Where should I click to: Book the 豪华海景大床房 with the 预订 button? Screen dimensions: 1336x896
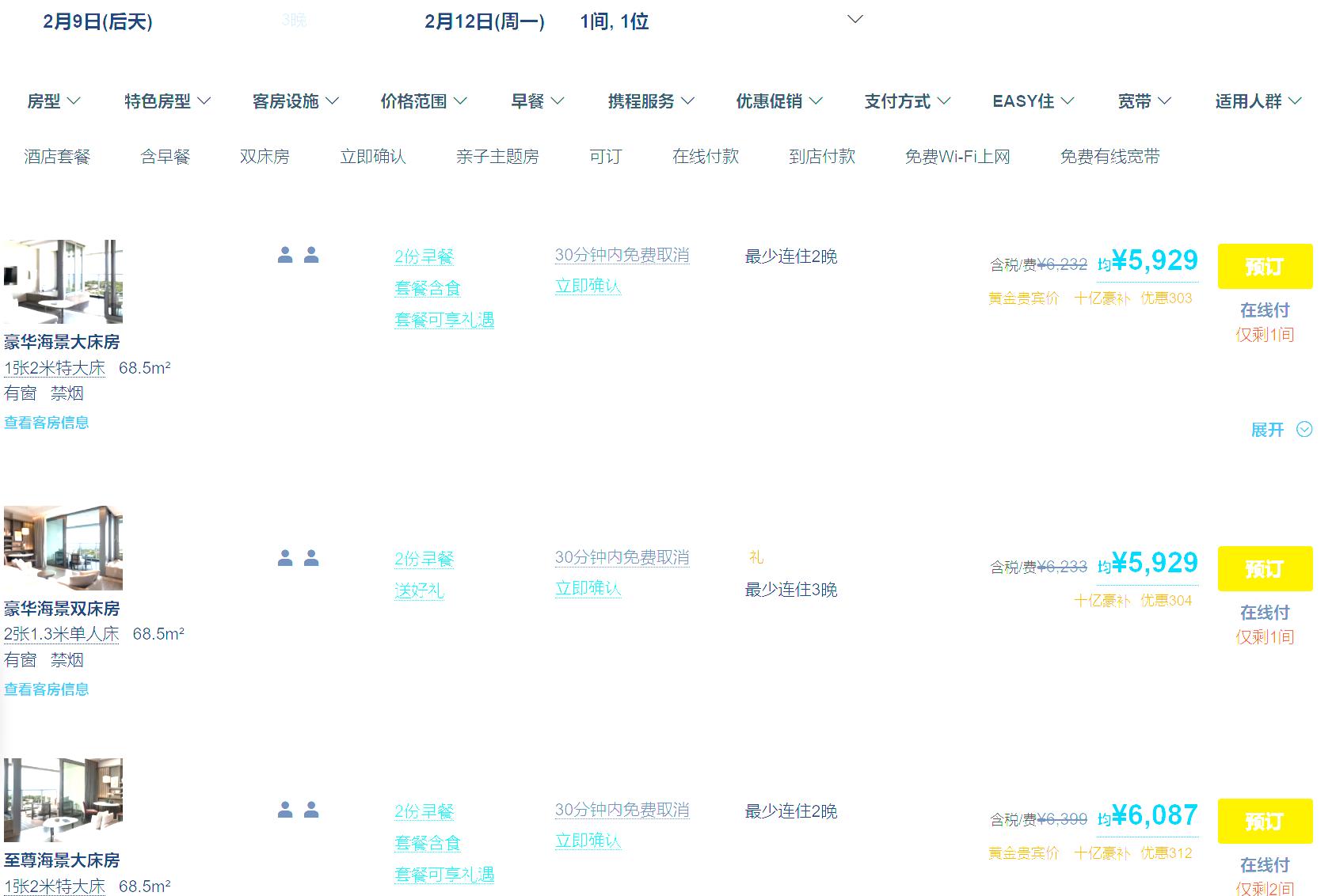pyautogui.click(x=1265, y=267)
